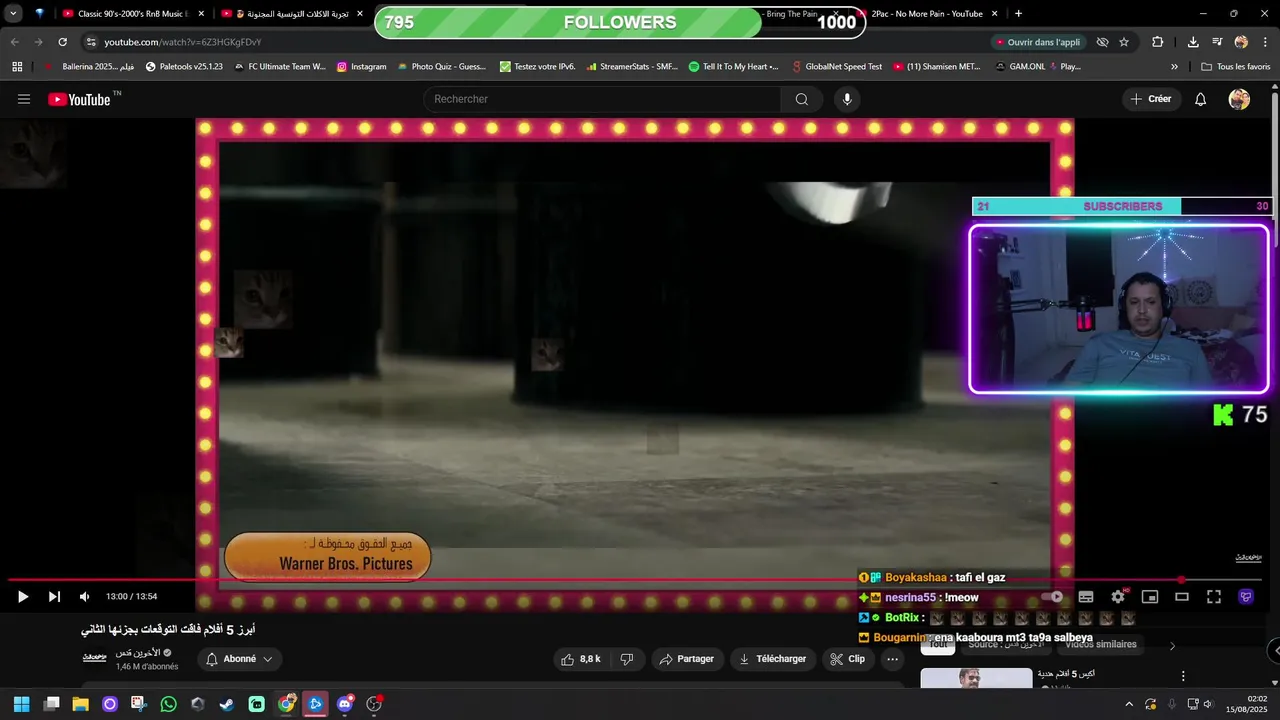Focus the Rechercher search field
The height and width of the screenshot is (720, 1280).
(603, 99)
